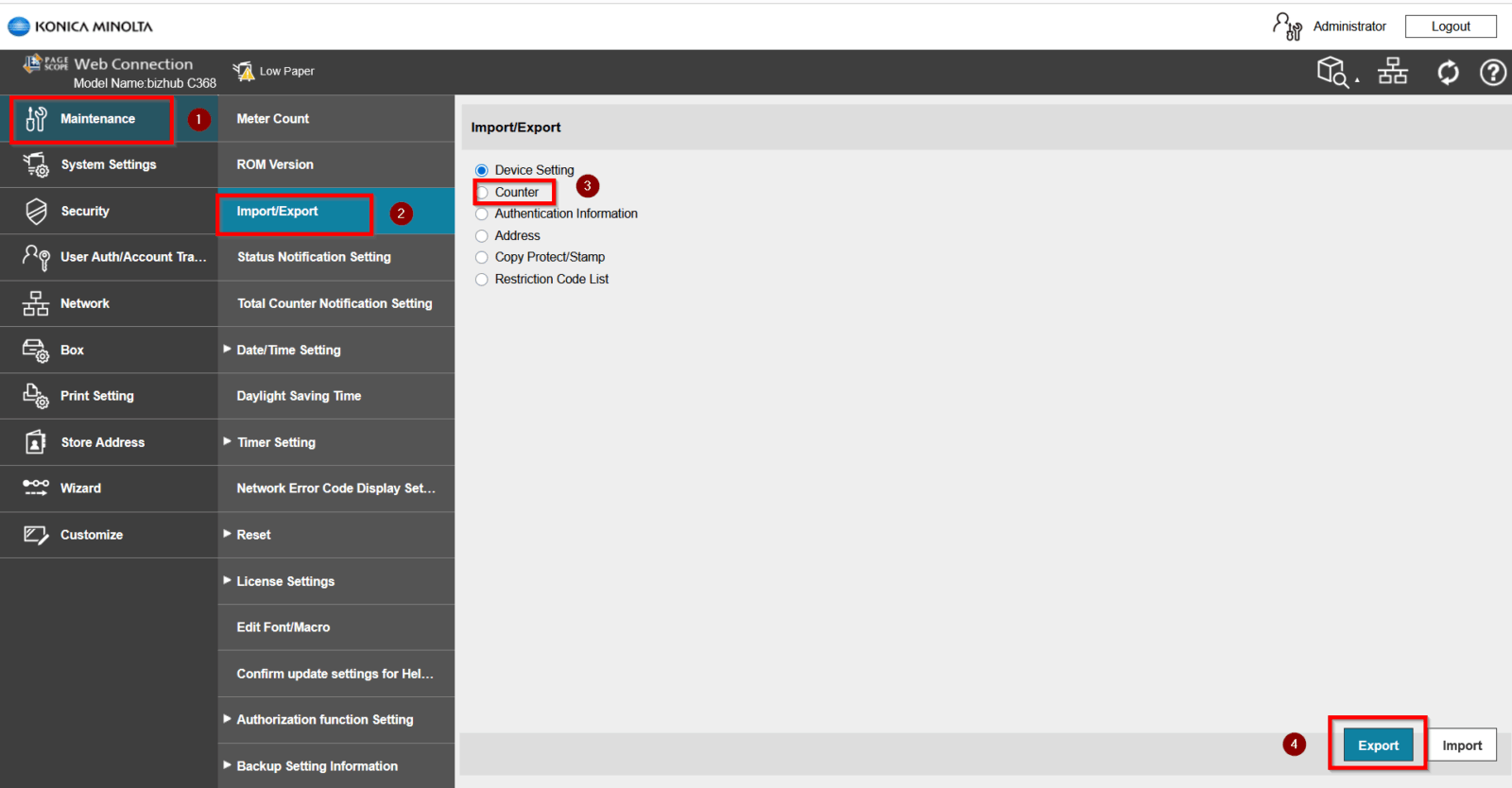
Task: Select the Counter radio button
Action: (482, 193)
